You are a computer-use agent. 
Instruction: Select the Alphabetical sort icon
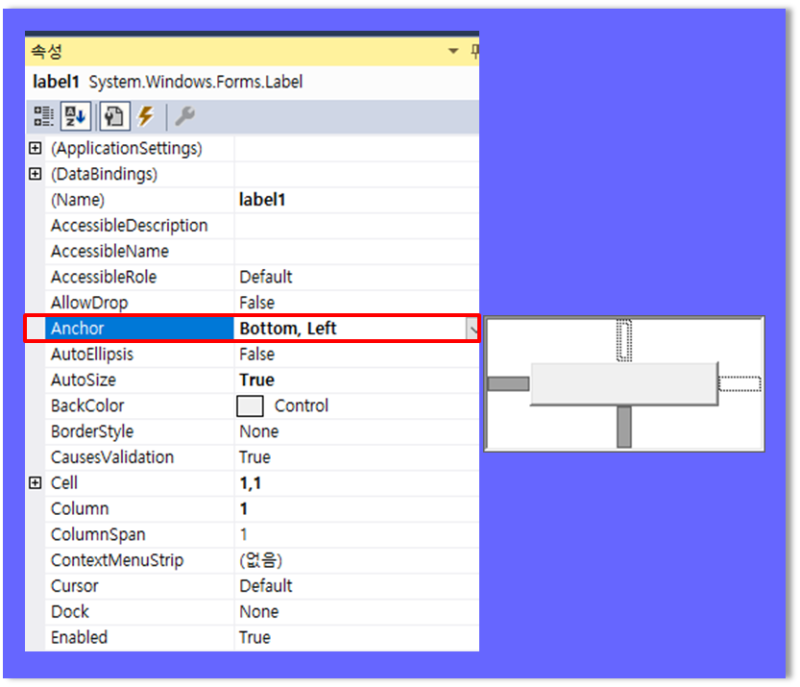point(75,115)
